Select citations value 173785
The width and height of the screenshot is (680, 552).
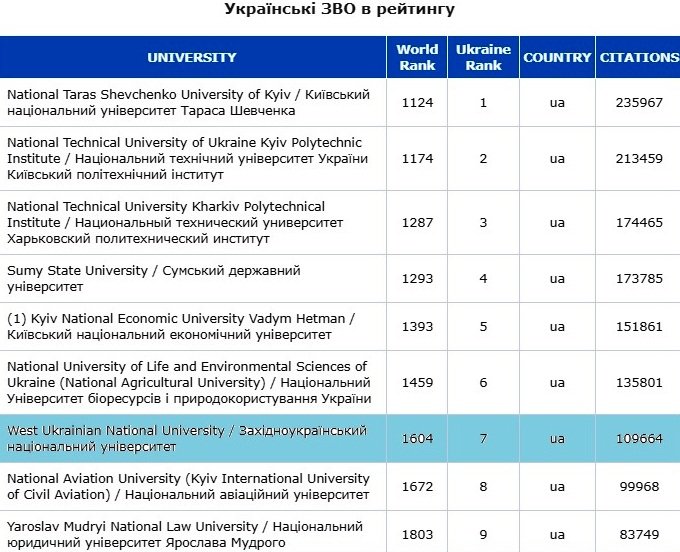(x=639, y=279)
